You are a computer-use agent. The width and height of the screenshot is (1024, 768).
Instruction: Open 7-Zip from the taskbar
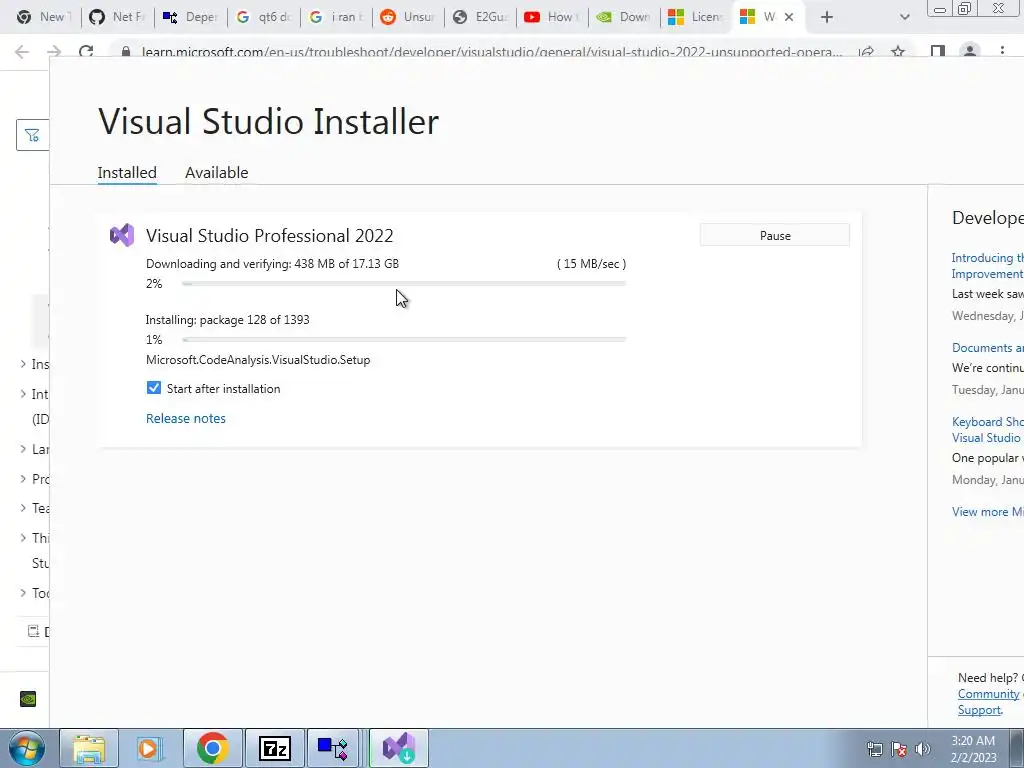[274, 748]
